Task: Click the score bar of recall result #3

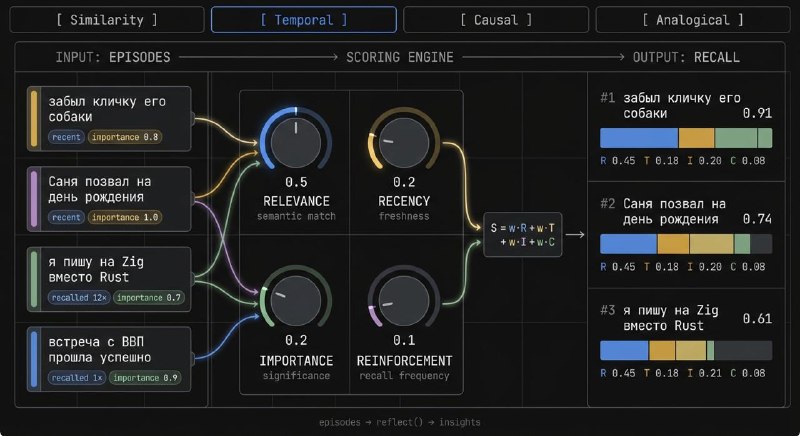Action: pyautogui.click(x=686, y=351)
